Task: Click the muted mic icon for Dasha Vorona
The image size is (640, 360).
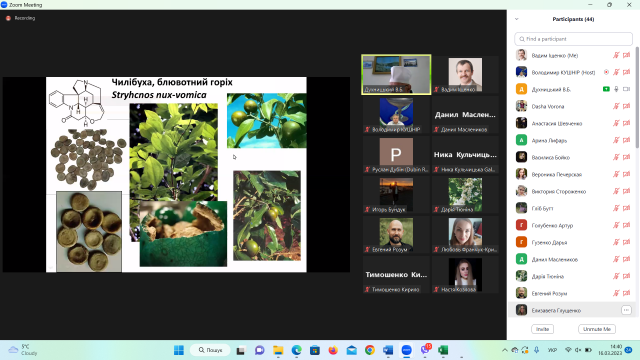Action: (x=616, y=106)
